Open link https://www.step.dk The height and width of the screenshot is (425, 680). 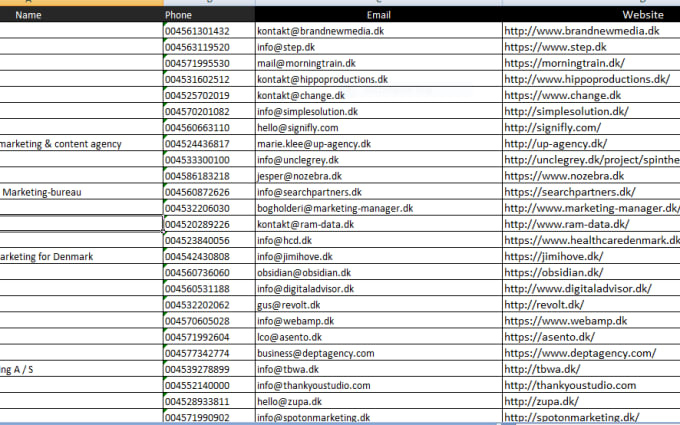[556, 47]
